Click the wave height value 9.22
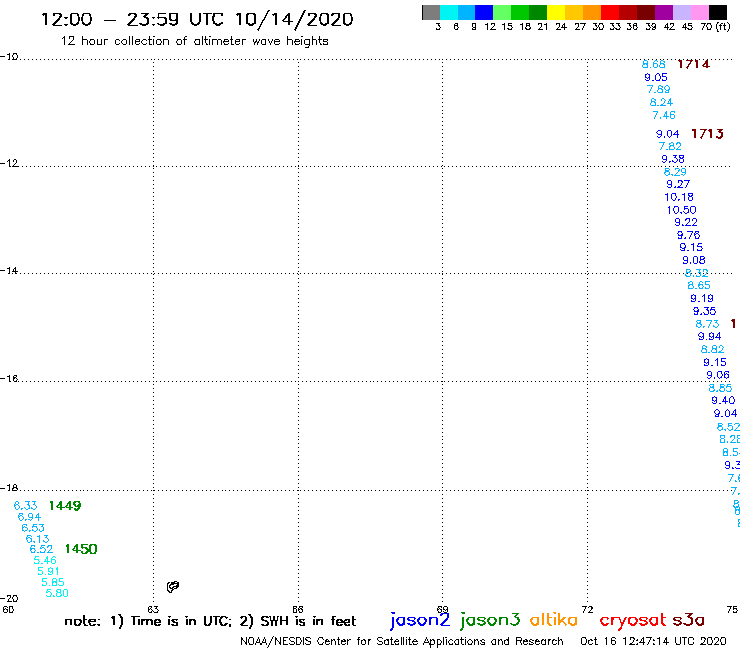Image resolution: width=740 pixels, height=650 pixels. click(686, 222)
